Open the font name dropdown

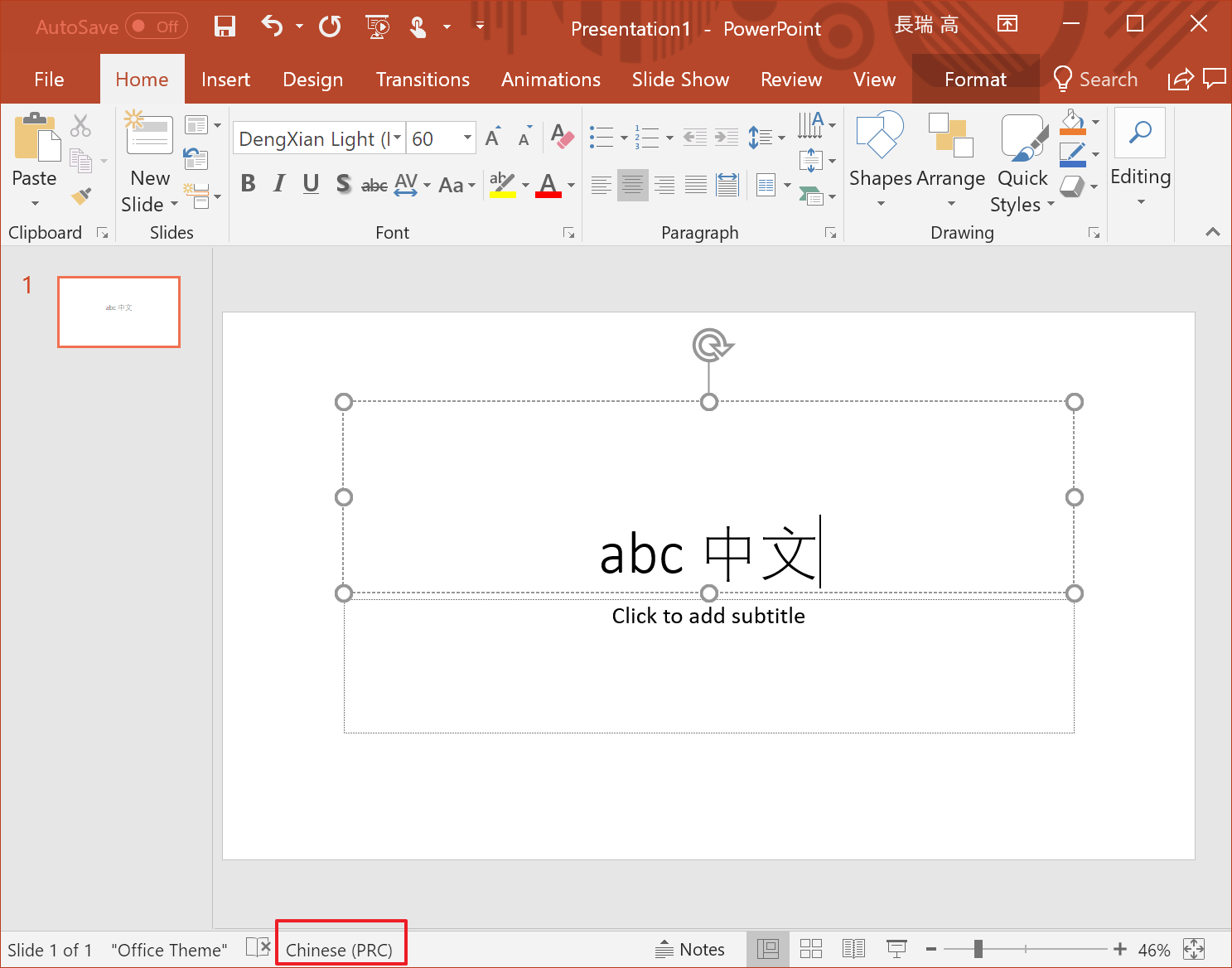(398, 138)
